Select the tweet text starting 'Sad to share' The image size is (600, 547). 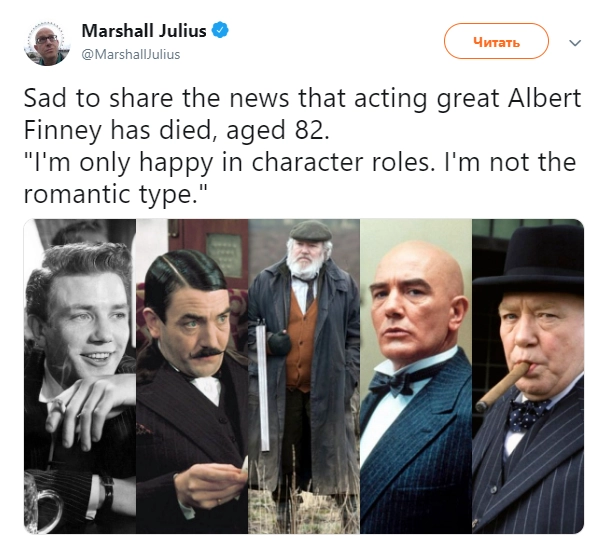[302, 146]
